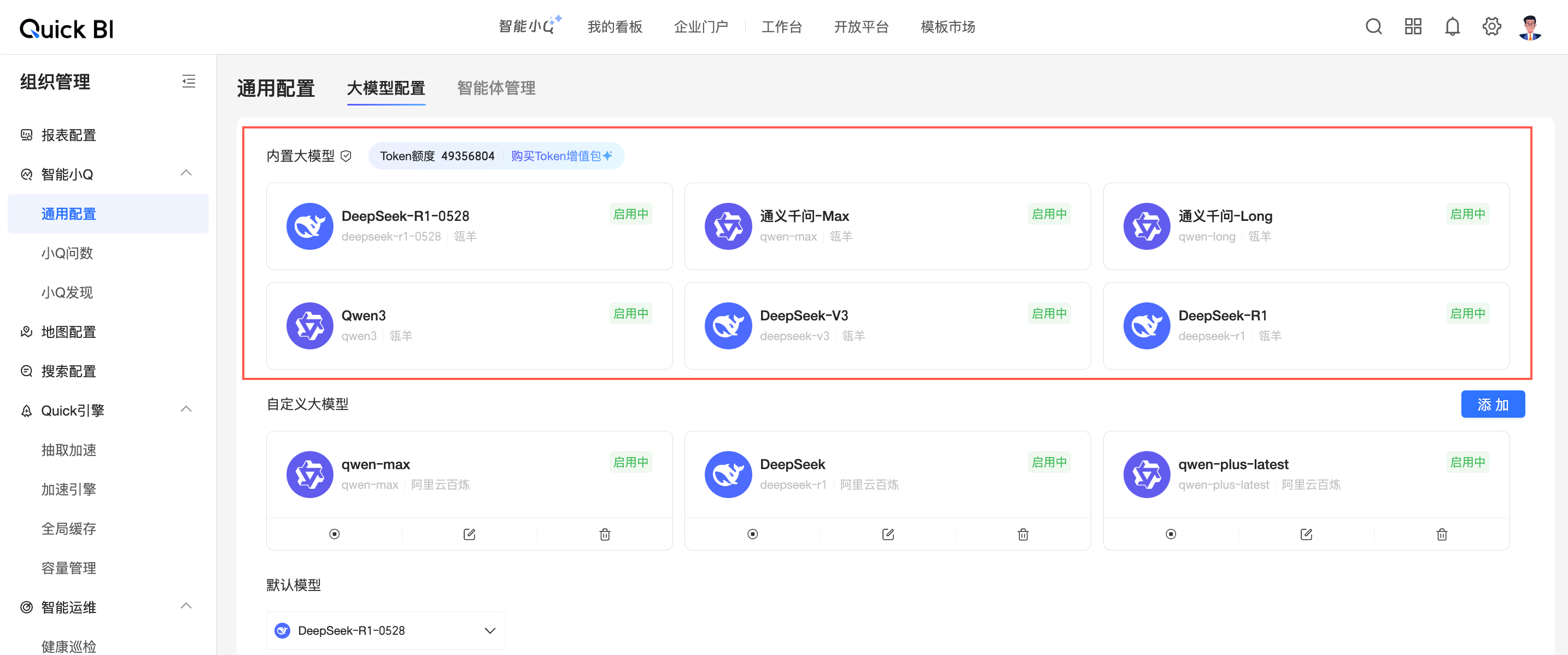Click the search magnifier icon in header
The height and width of the screenshot is (655, 1568).
click(1373, 26)
